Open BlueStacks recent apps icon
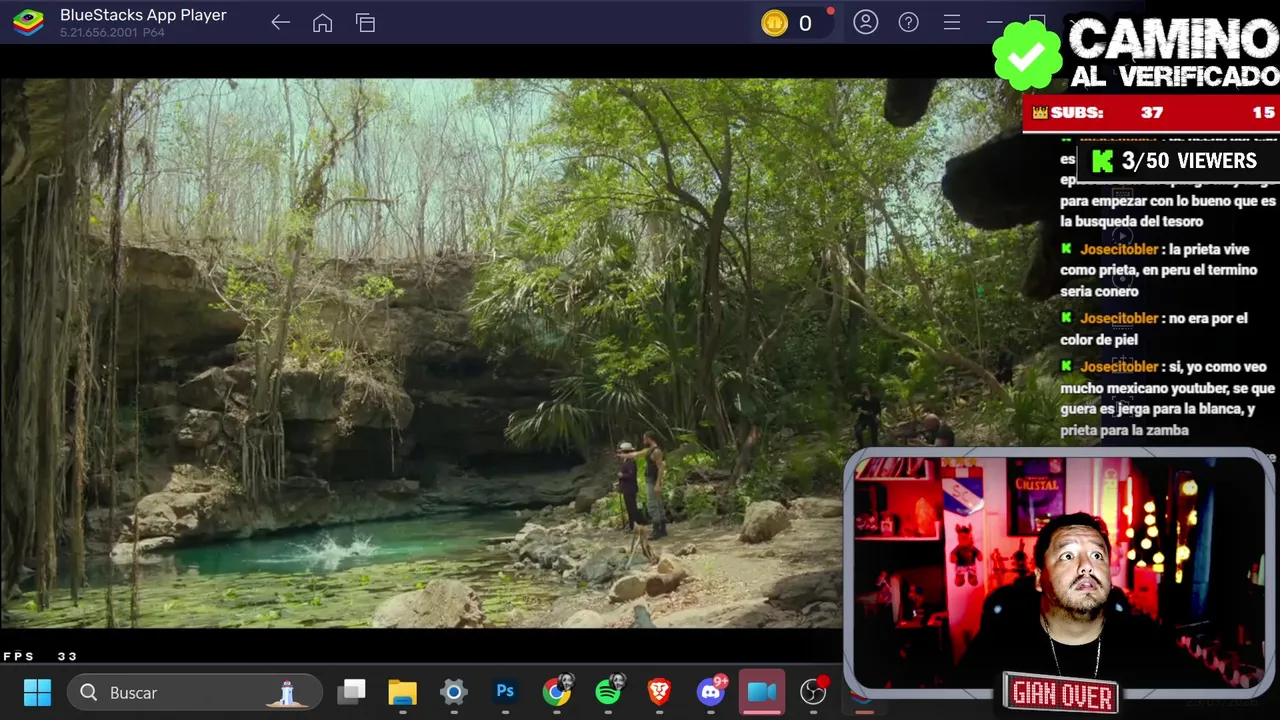Screen dimensions: 1280x720 click(x=365, y=23)
